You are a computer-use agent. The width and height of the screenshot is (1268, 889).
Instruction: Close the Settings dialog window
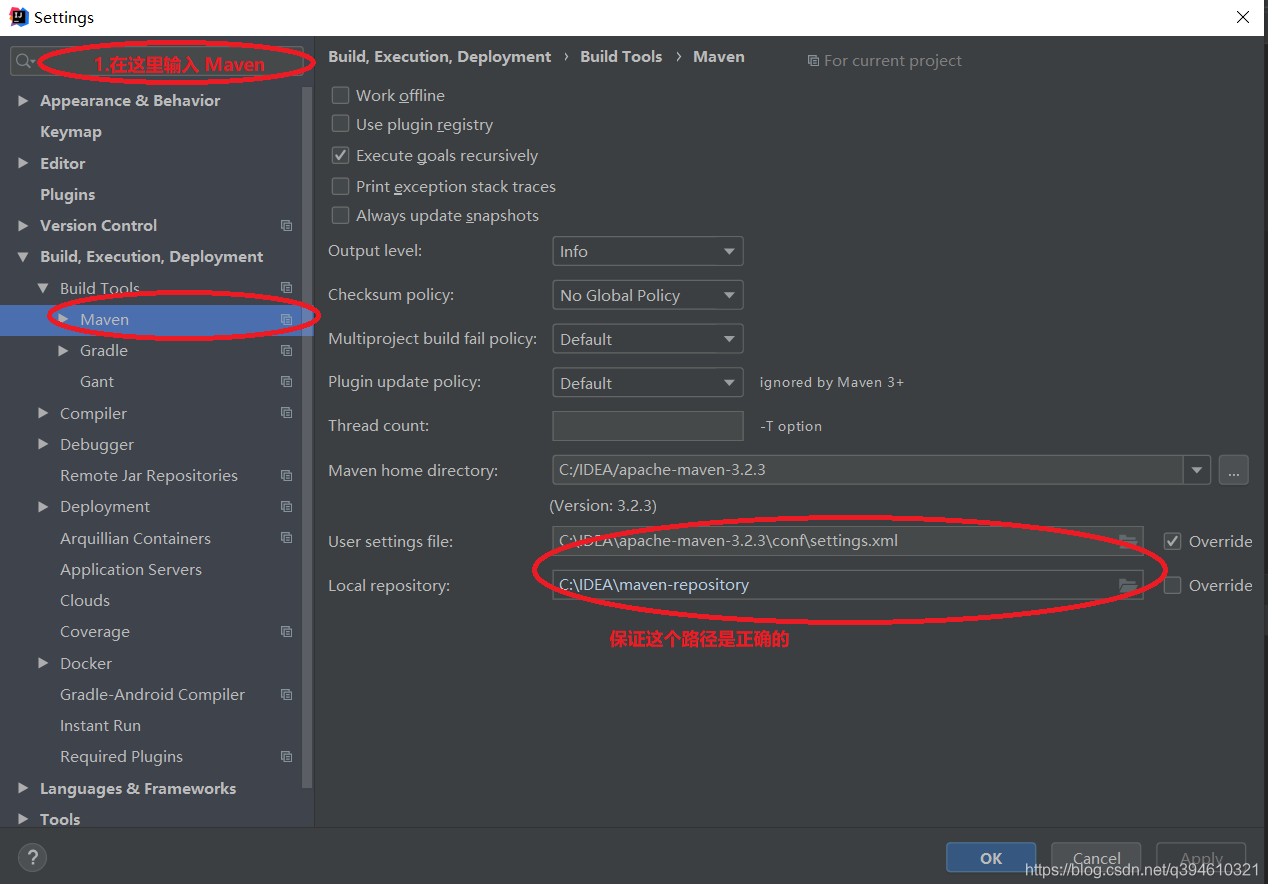[1243, 17]
